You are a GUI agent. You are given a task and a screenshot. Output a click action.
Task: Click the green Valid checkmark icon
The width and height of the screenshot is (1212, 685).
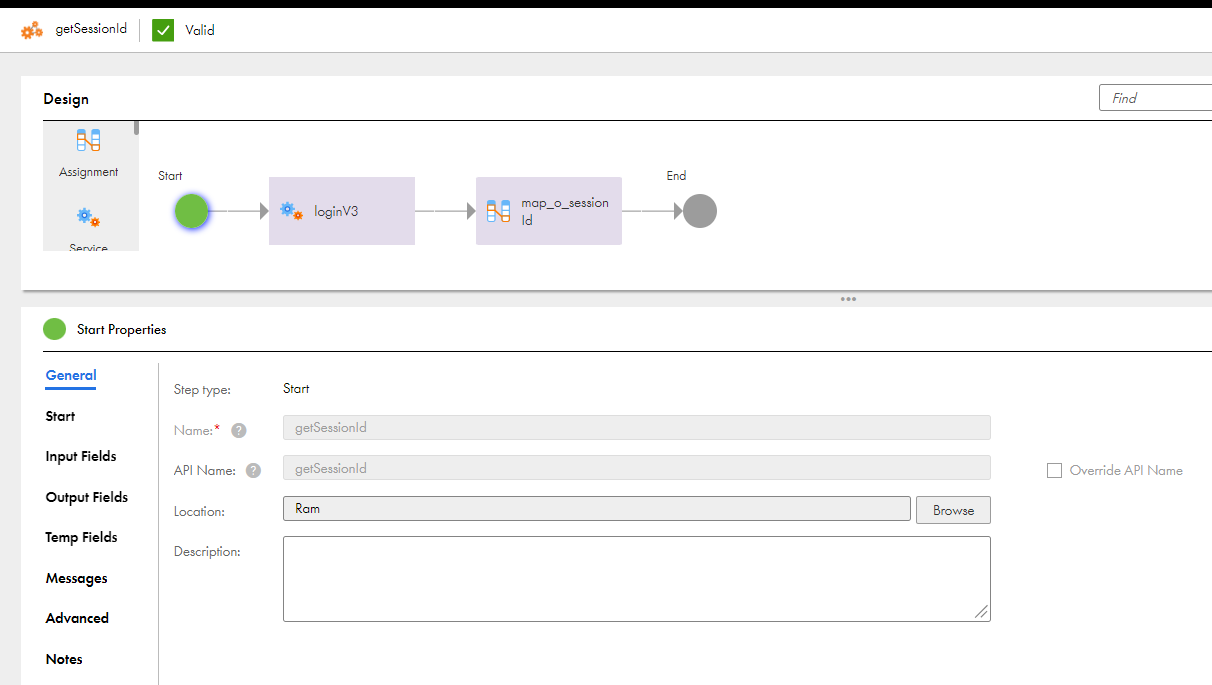[x=163, y=30]
